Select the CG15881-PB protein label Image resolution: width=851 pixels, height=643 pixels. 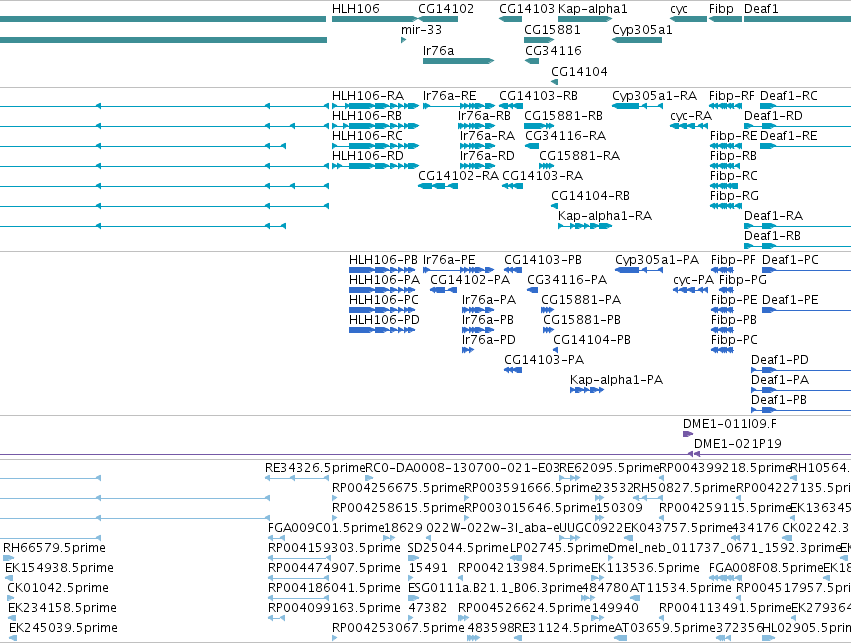coord(582,321)
